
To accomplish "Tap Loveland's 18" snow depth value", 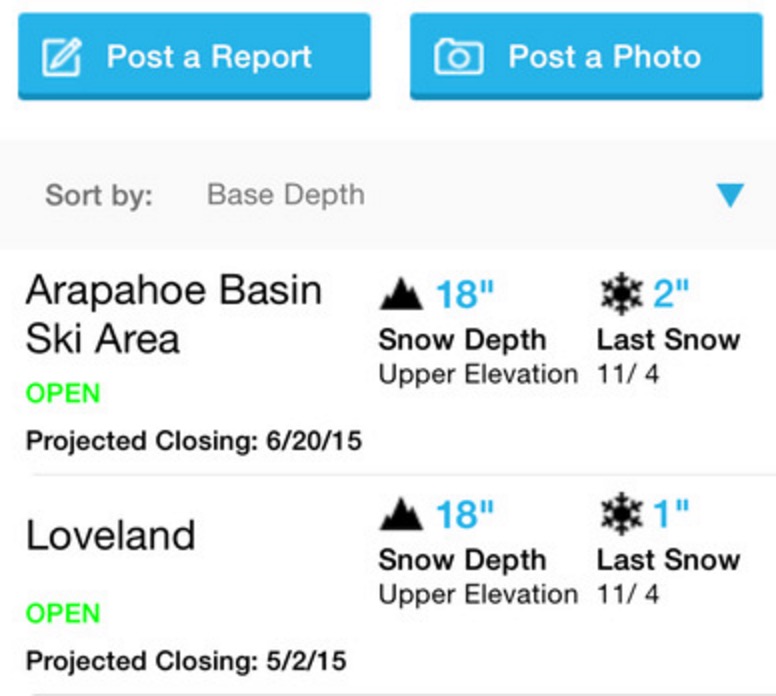I will [465, 514].
